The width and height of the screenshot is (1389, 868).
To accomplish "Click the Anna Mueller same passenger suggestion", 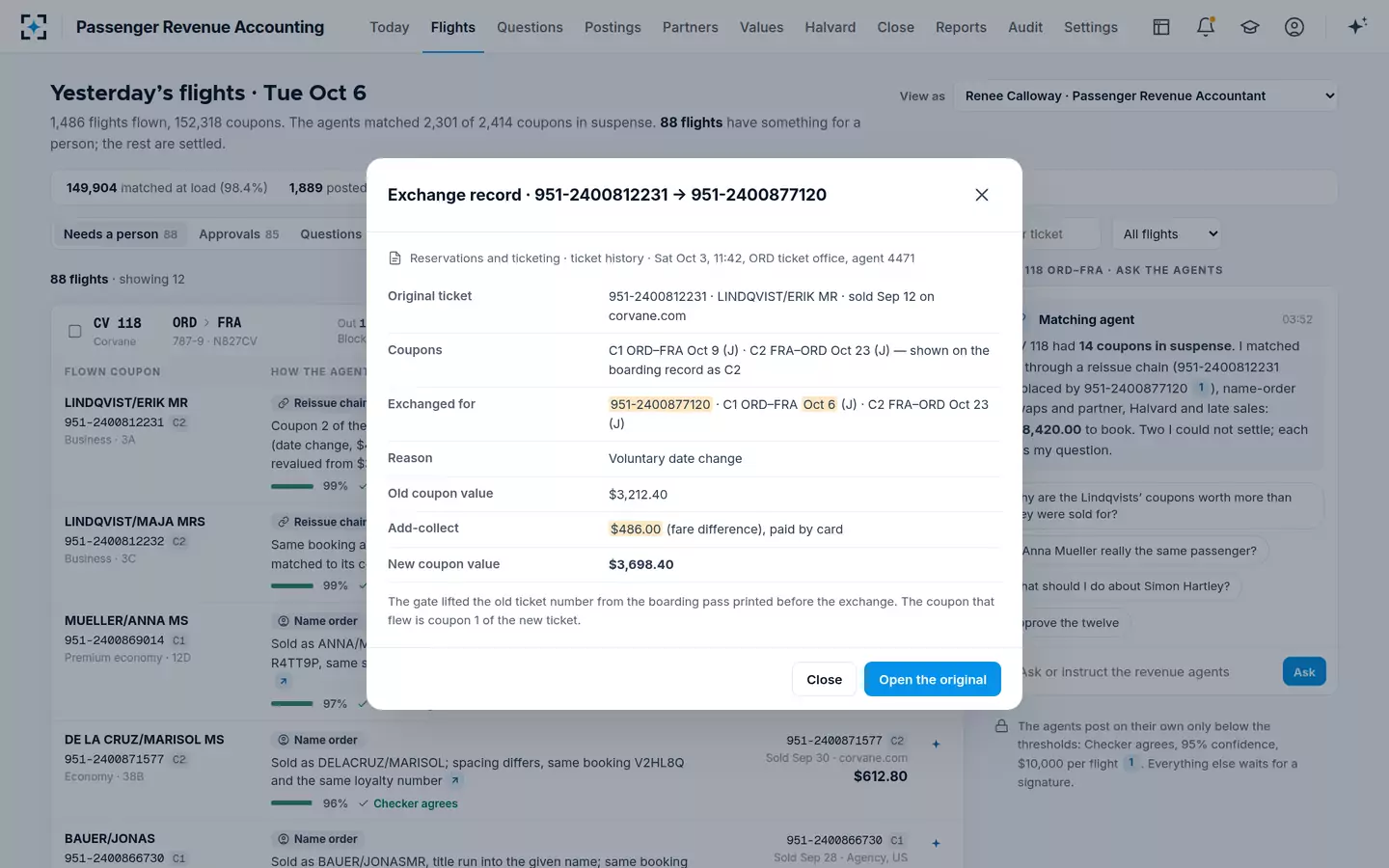I will click(1138, 551).
